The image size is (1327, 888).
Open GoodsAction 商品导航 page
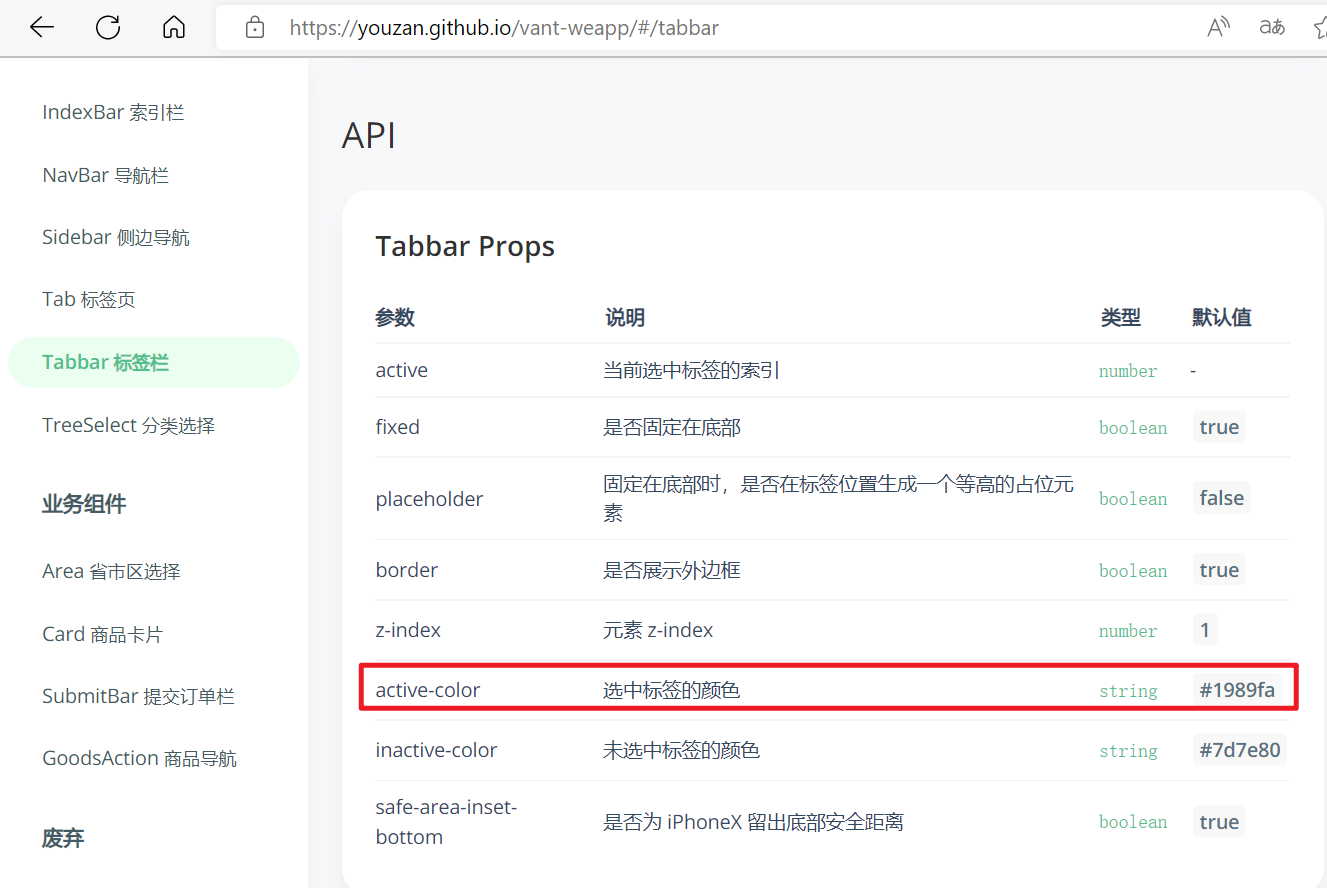tap(139, 758)
